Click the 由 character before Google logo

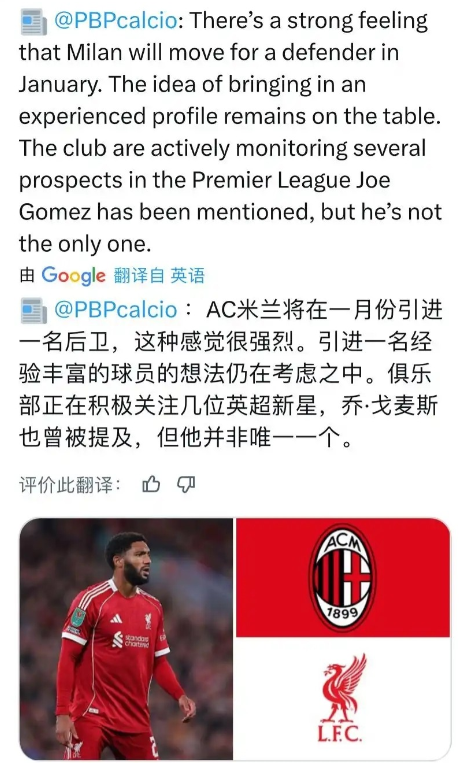27,275
